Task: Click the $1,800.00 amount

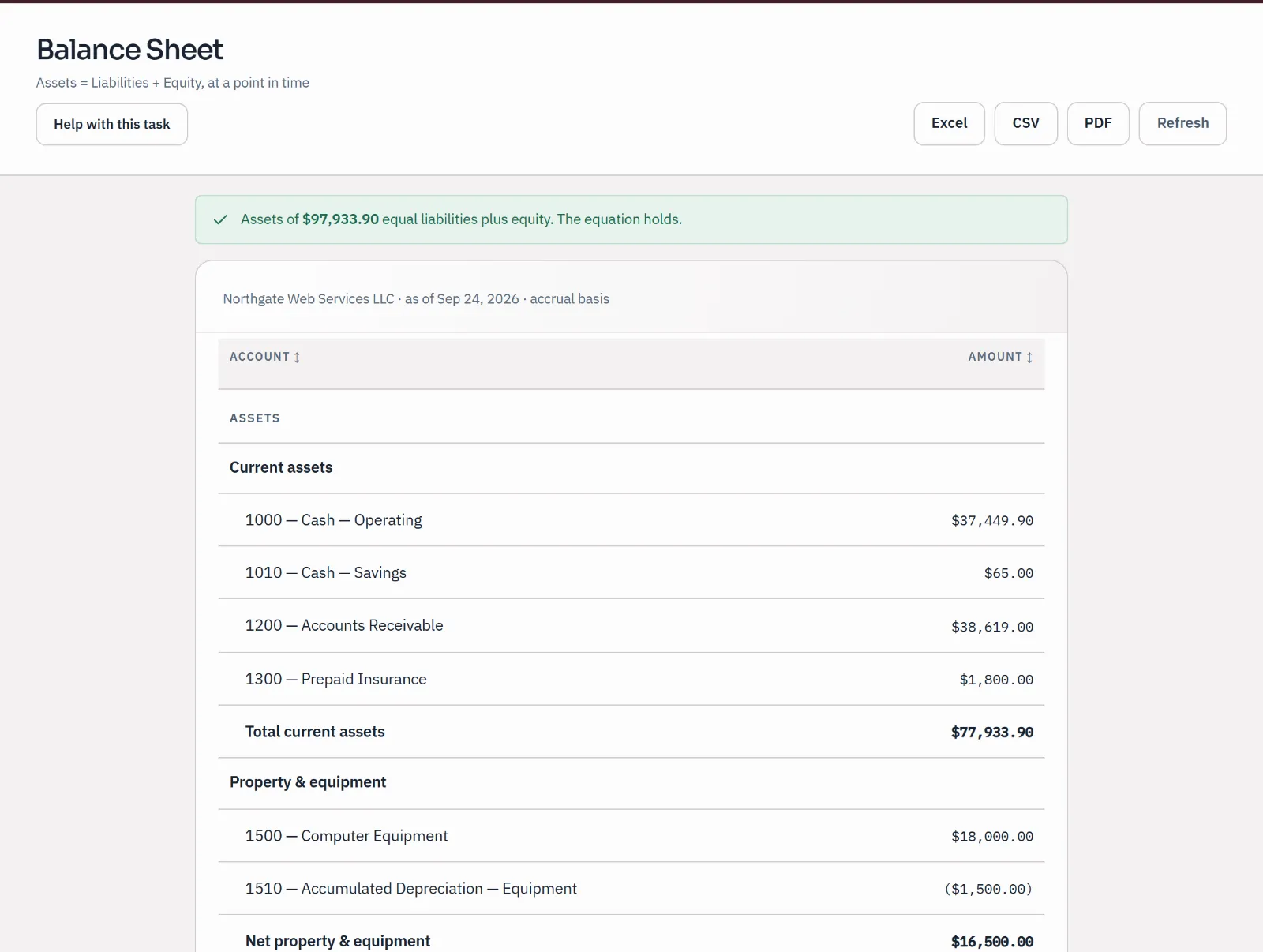Action: pyautogui.click(x=996, y=680)
